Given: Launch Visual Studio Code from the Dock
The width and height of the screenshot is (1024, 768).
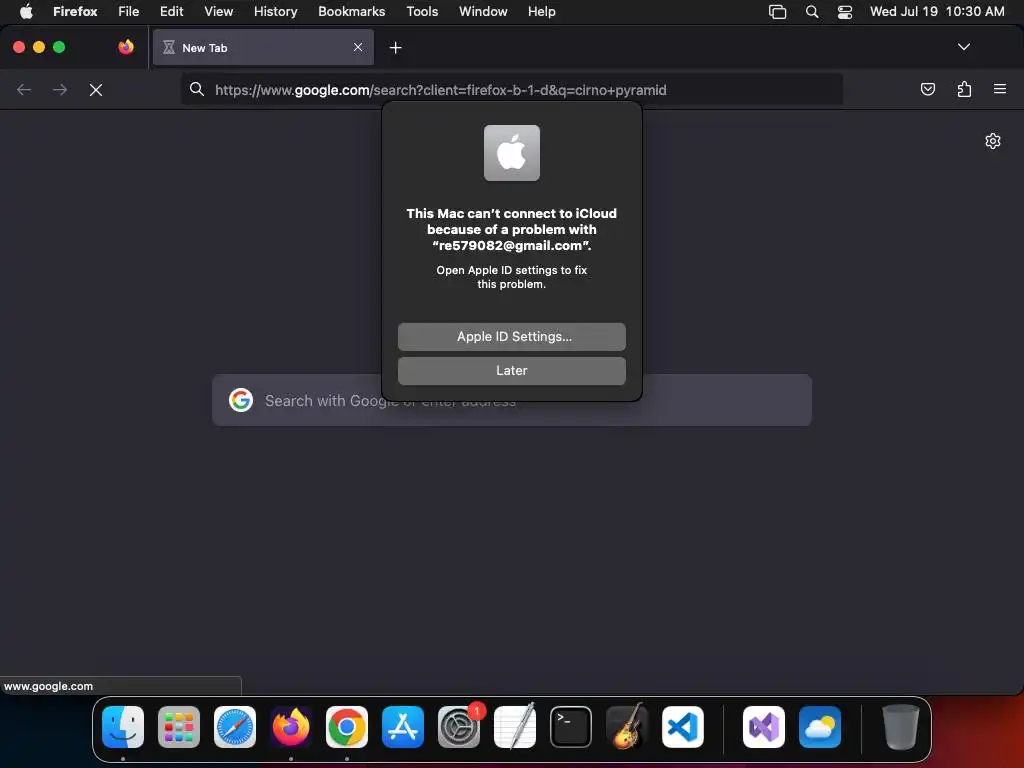Looking at the screenshot, I should coord(683,727).
